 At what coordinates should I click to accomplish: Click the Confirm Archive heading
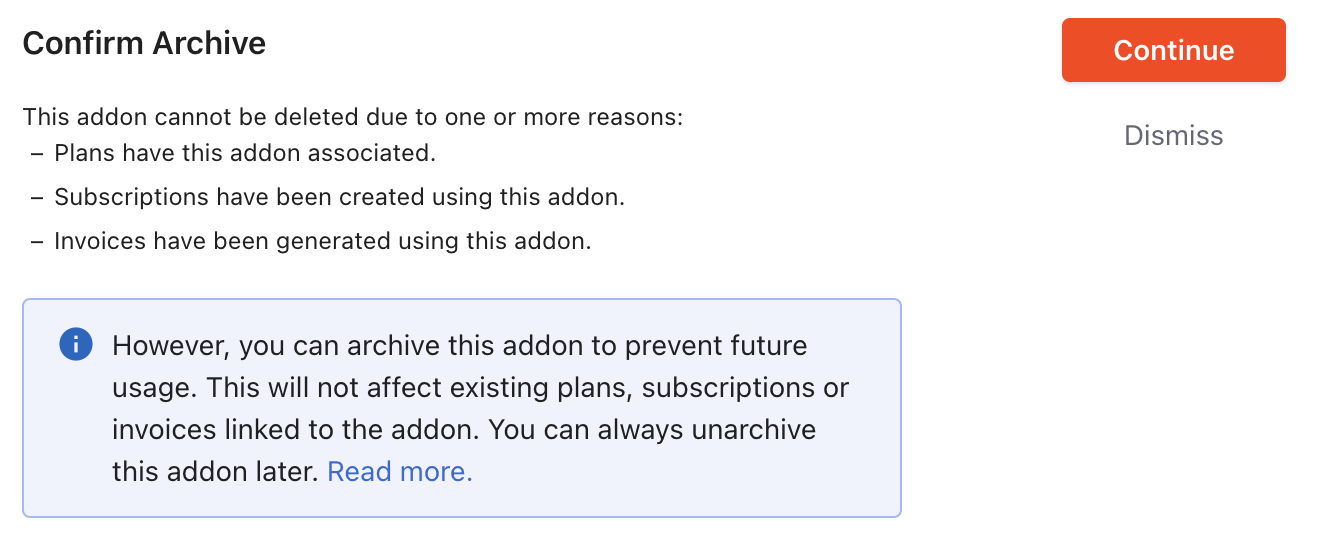[x=144, y=44]
